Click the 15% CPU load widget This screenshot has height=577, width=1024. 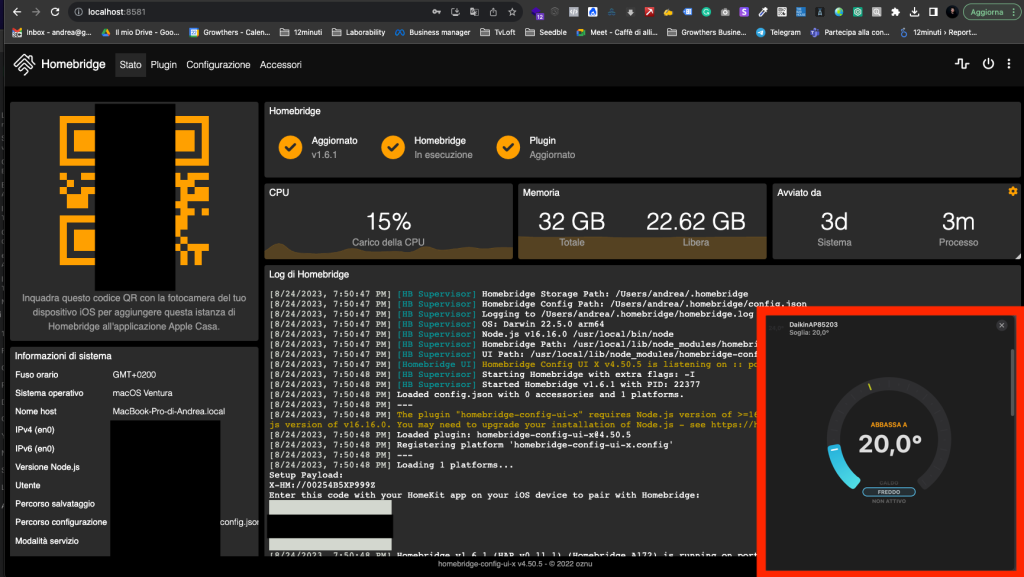coord(389,221)
